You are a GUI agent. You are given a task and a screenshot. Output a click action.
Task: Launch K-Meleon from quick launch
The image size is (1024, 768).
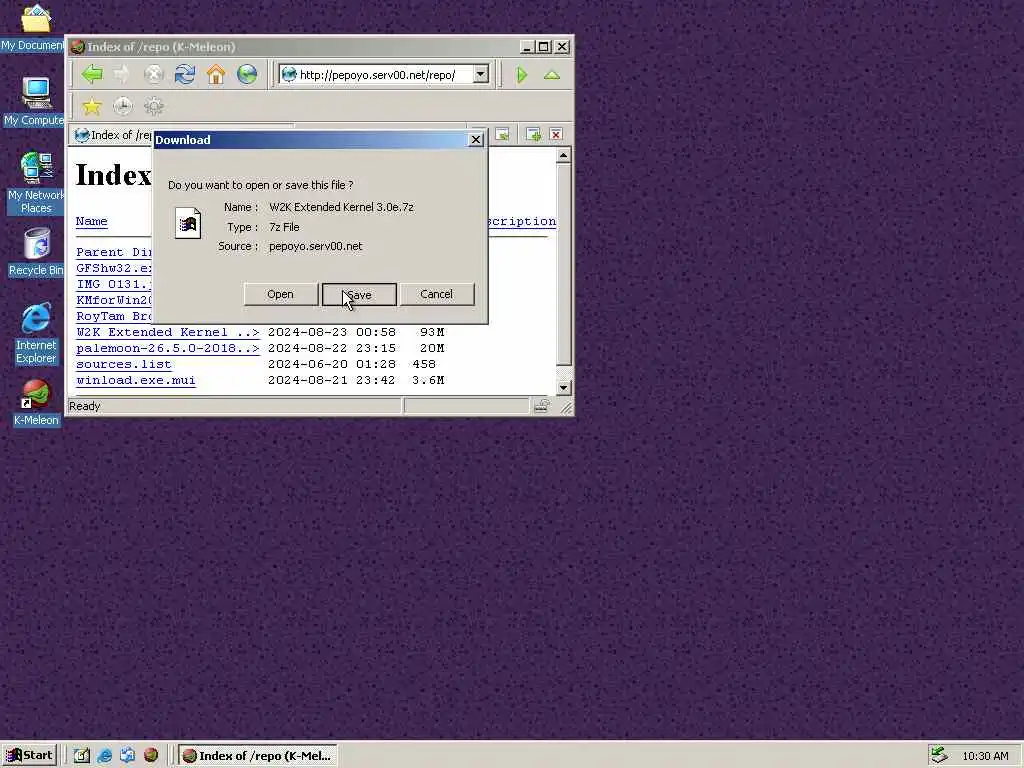tap(151, 756)
